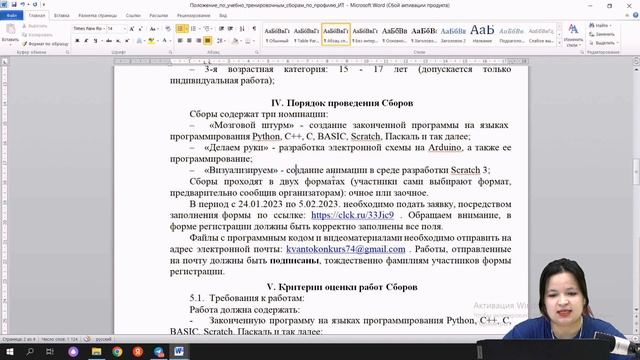Screen dimensions: 640x360
Task: Open Telegram from the taskbar
Action: [159, 351]
